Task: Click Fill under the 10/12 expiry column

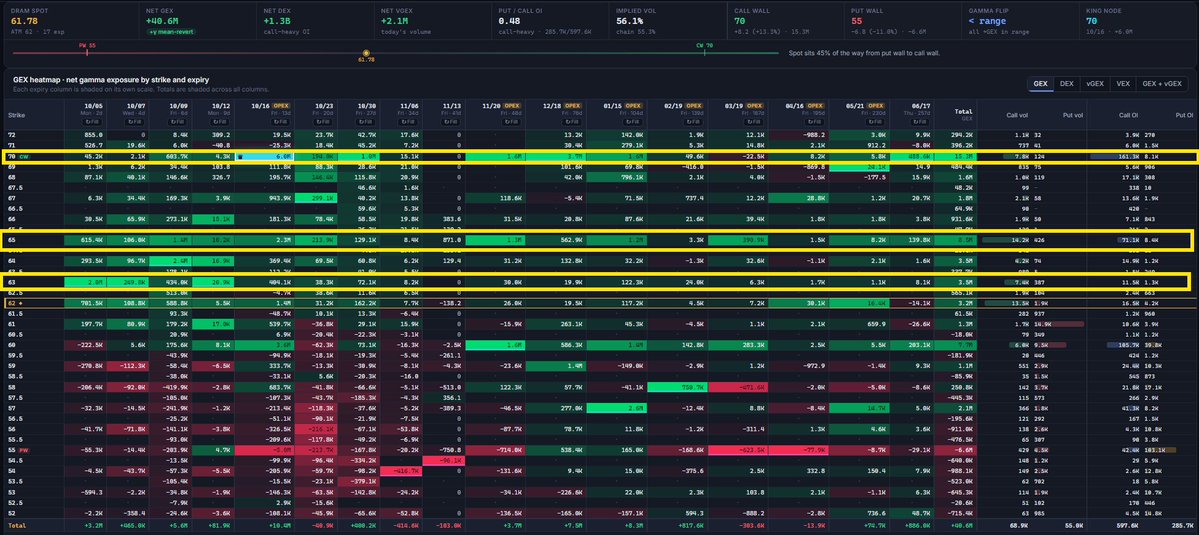Action: point(219,122)
